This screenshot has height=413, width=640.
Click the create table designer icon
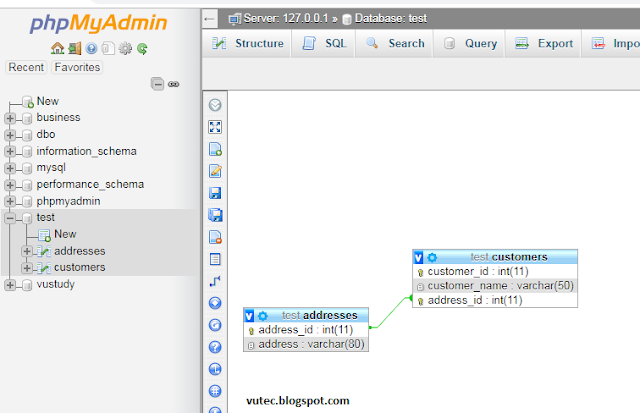click(215, 259)
